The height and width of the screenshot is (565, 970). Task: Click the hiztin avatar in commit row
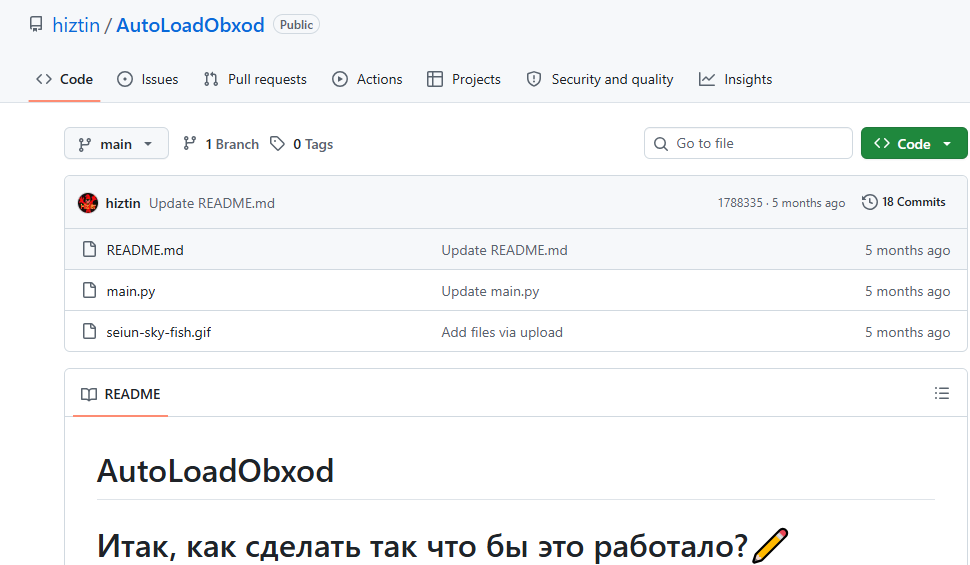(x=88, y=202)
